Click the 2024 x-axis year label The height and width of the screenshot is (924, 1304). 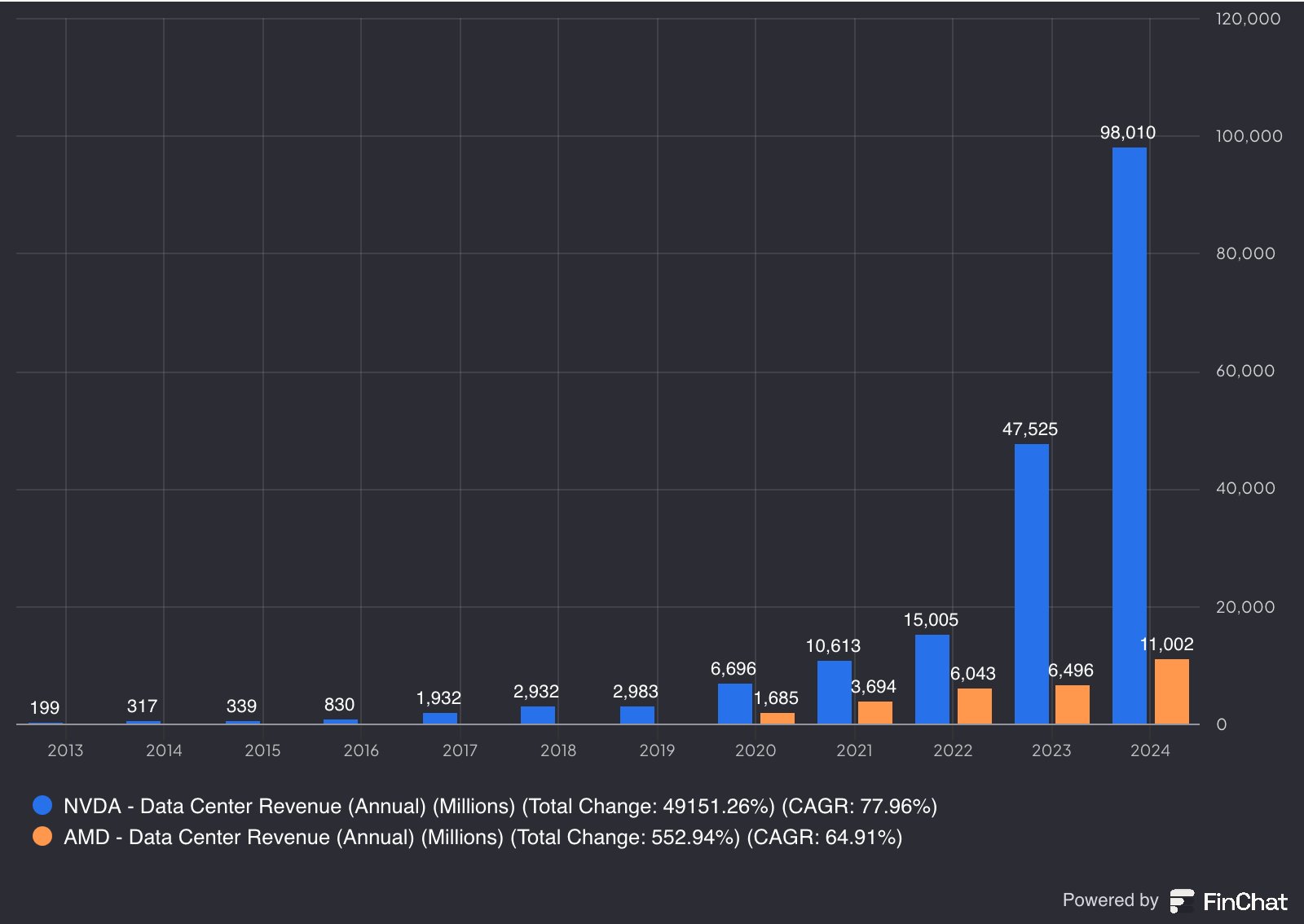pos(1150,750)
